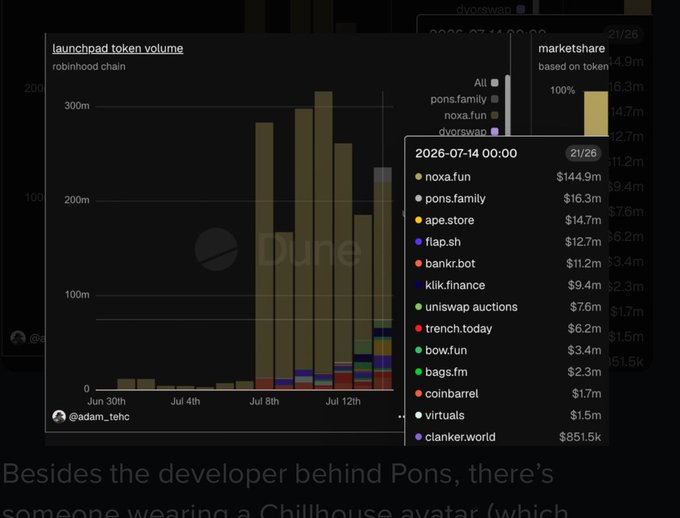This screenshot has height=518, width=680.
Task: Select the bow.fun tooltip row
Action: [x=508, y=351]
